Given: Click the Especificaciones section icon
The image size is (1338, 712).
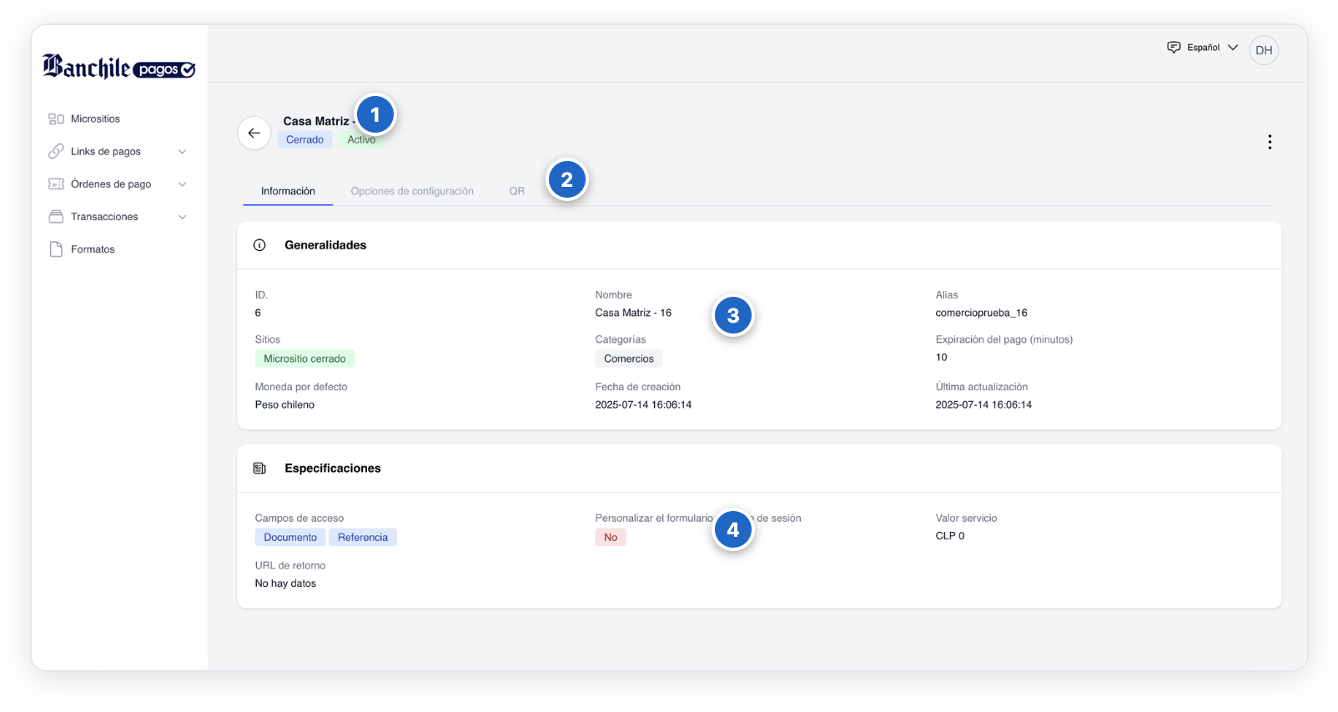Looking at the screenshot, I should (x=260, y=468).
